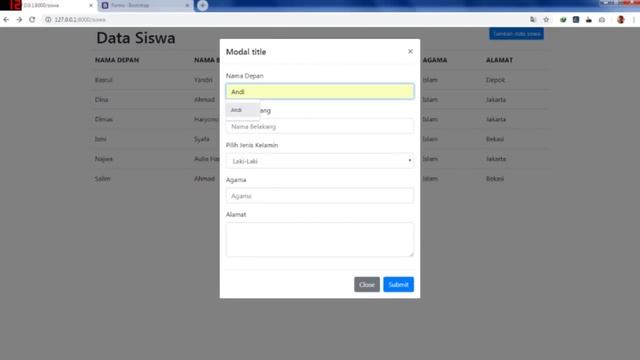This screenshot has height=360, width=640.
Task: Click the Data Siswa page heading
Action: [x=136, y=38]
